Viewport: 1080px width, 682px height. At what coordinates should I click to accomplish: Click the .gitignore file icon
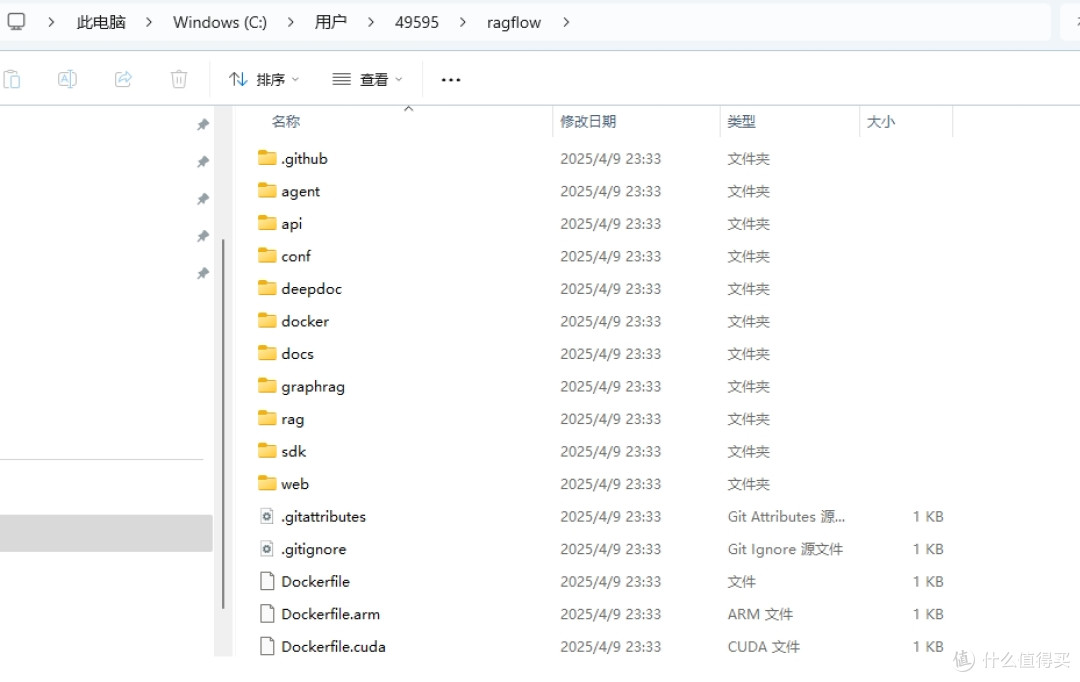[267, 549]
